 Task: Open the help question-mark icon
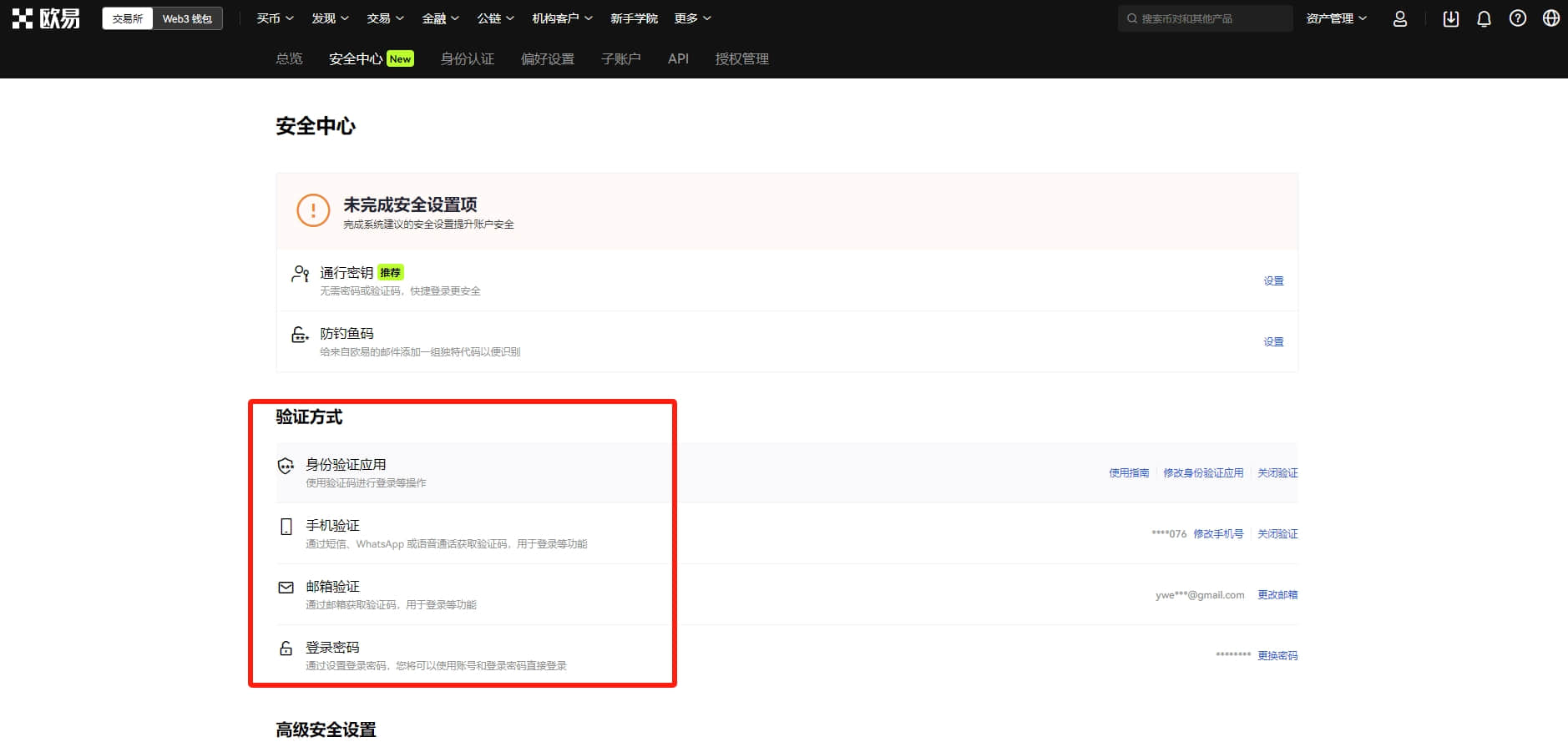[1518, 18]
